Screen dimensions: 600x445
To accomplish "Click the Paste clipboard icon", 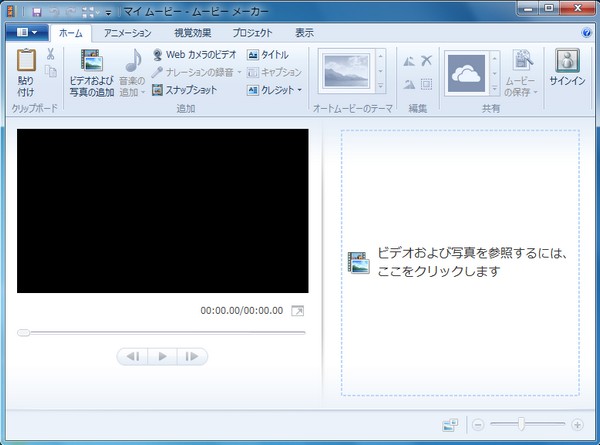I will [26, 60].
